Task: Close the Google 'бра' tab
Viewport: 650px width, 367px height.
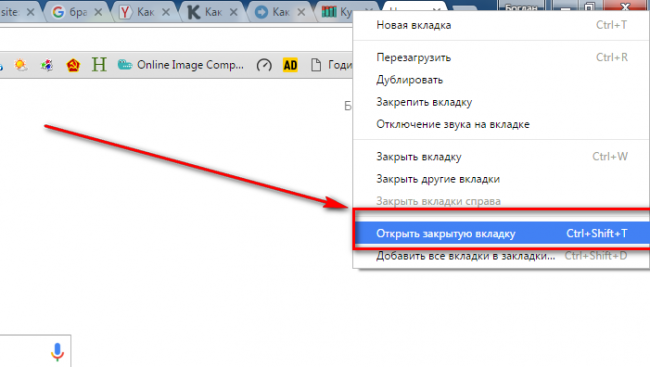Action: point(98,12)
